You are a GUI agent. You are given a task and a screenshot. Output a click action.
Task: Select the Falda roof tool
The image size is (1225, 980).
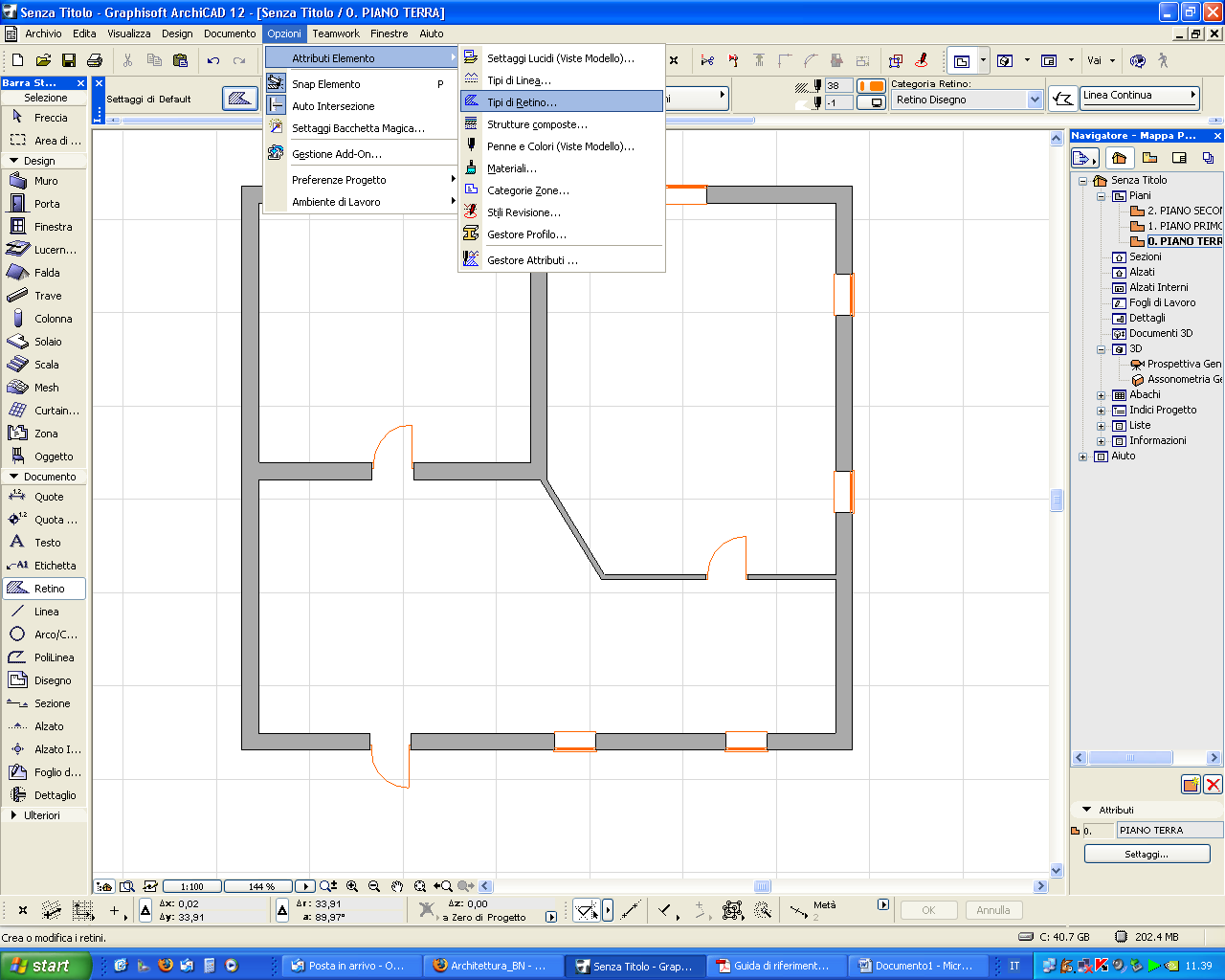pos(44,273)
